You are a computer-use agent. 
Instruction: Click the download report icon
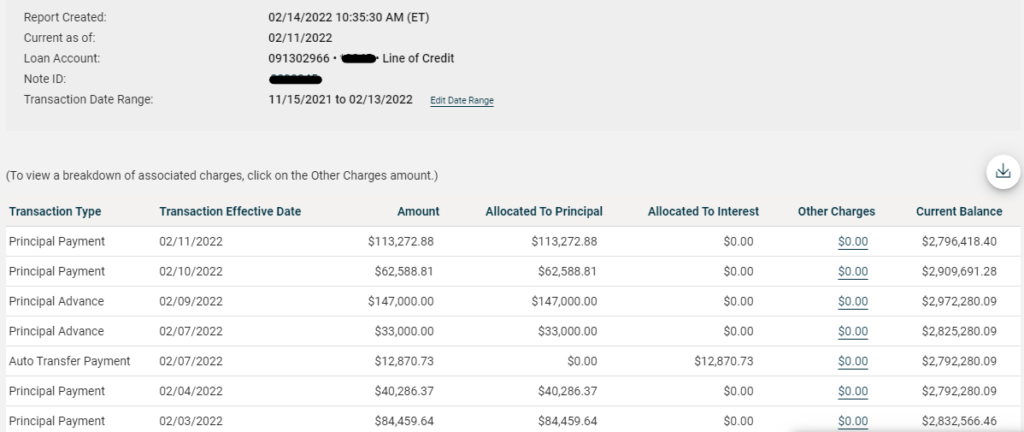pos(1003,172)
